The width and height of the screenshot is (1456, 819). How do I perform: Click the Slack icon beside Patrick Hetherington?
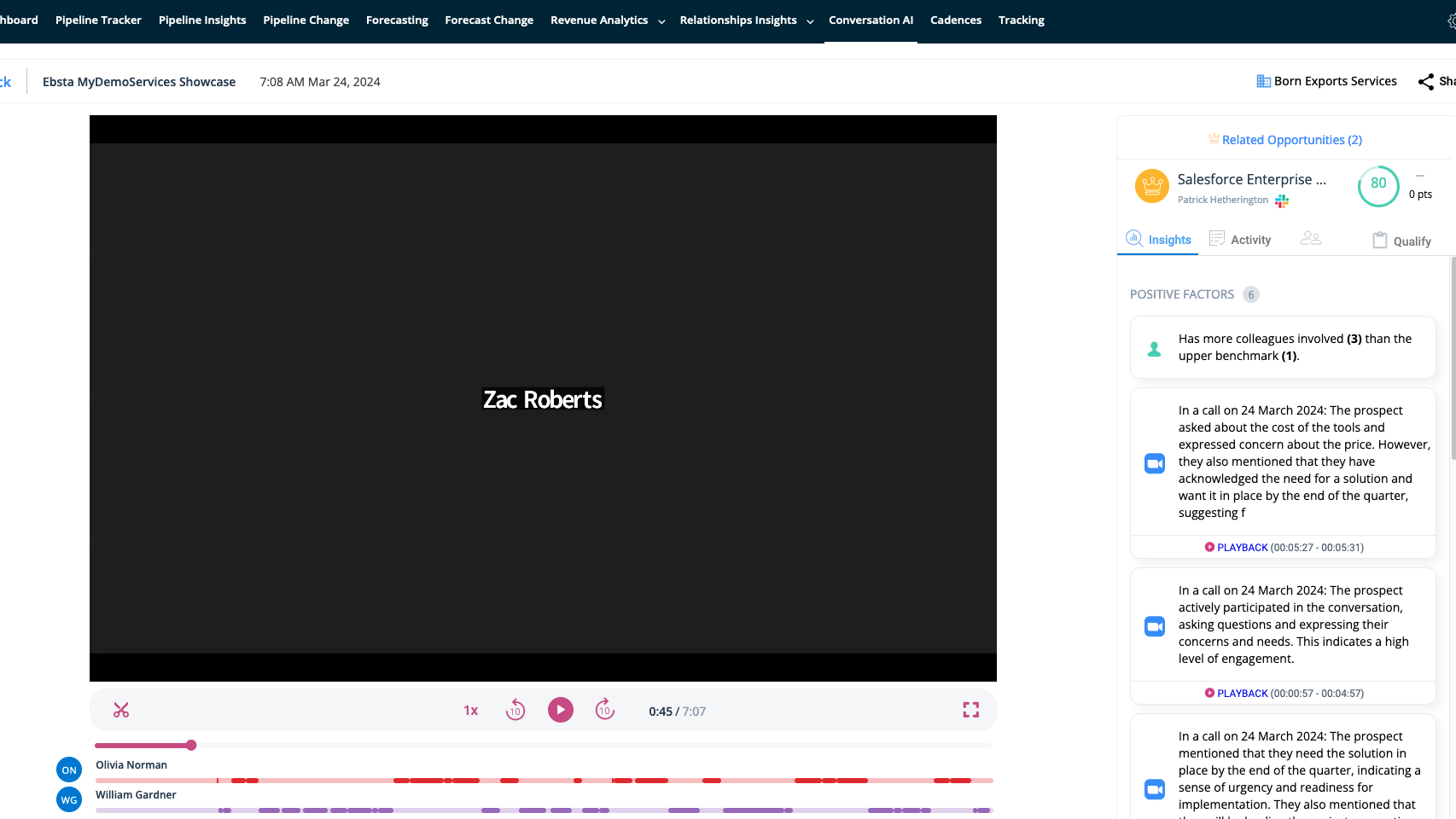point(1282,200)
